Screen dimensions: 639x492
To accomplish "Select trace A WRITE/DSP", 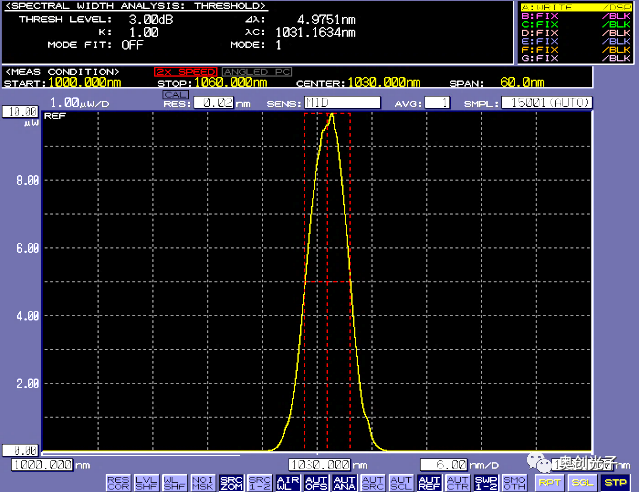I will (576, 7).
